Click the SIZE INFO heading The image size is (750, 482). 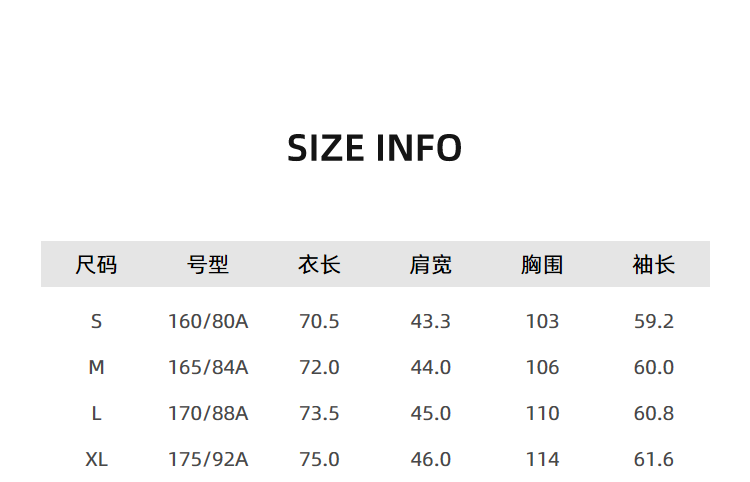[x=374, y=148]
